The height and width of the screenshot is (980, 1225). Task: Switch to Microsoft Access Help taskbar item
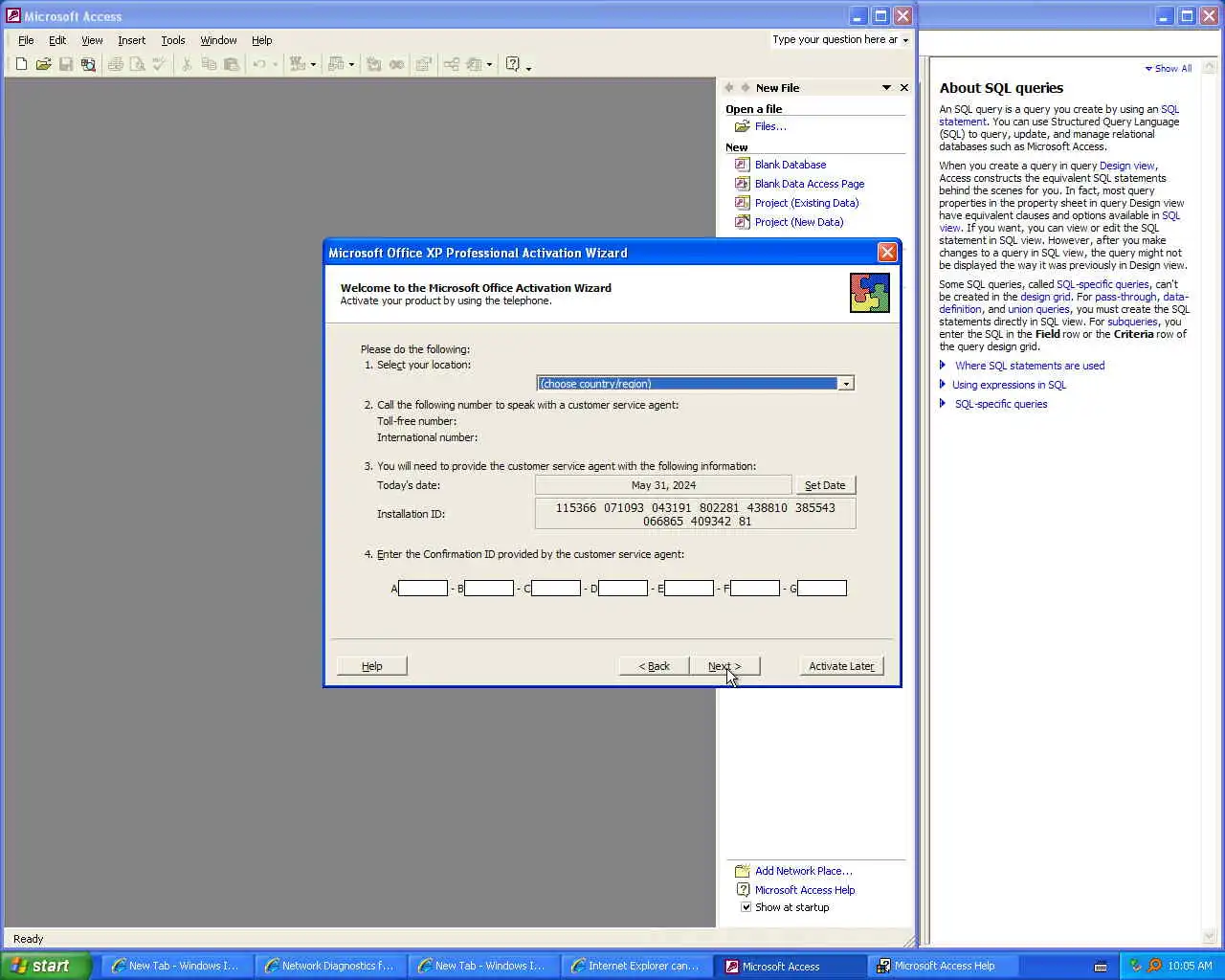click(944, 966)
